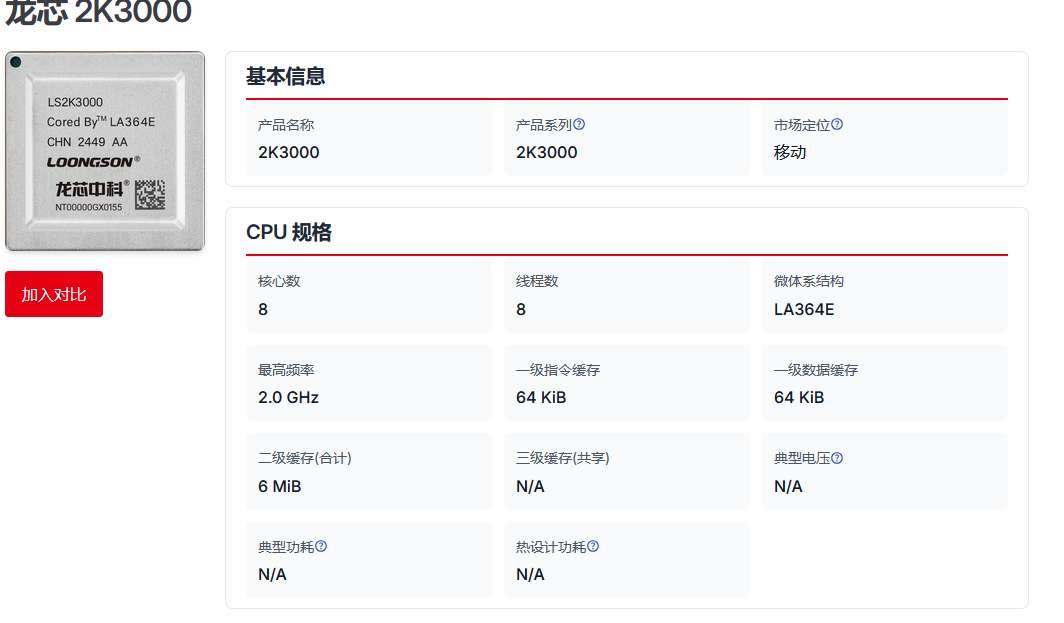Click the 移动 market positioning value

click(790, 152)
